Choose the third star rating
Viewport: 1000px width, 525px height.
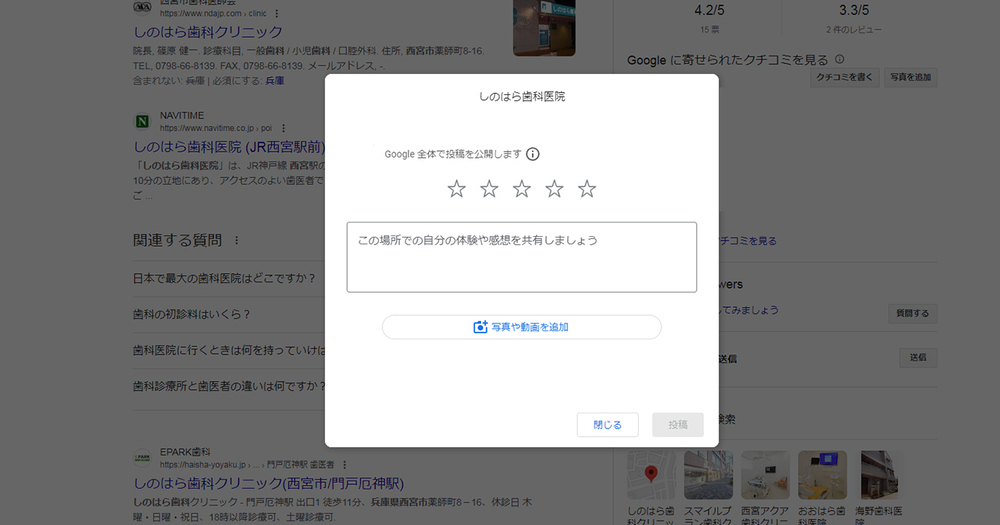click(522, 189)
